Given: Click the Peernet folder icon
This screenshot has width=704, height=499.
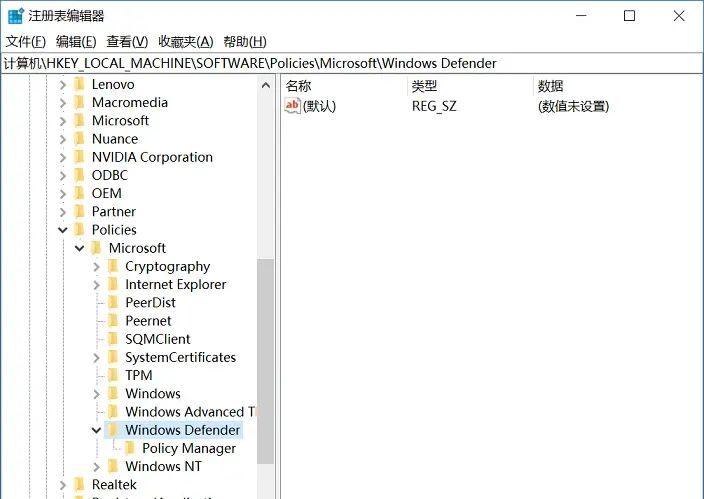Looking at the screenshot, I should (x=113, y=321).
